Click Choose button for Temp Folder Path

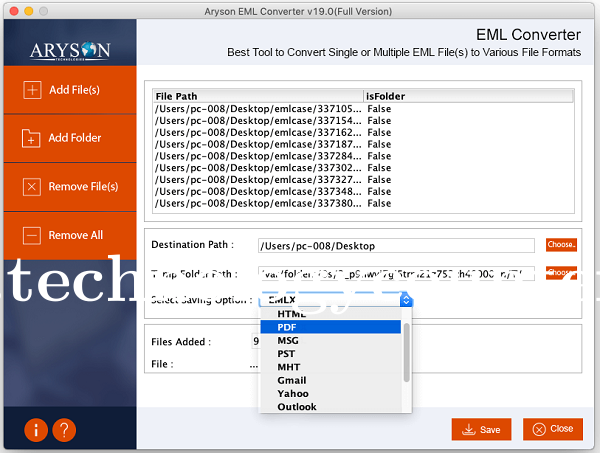561,273
